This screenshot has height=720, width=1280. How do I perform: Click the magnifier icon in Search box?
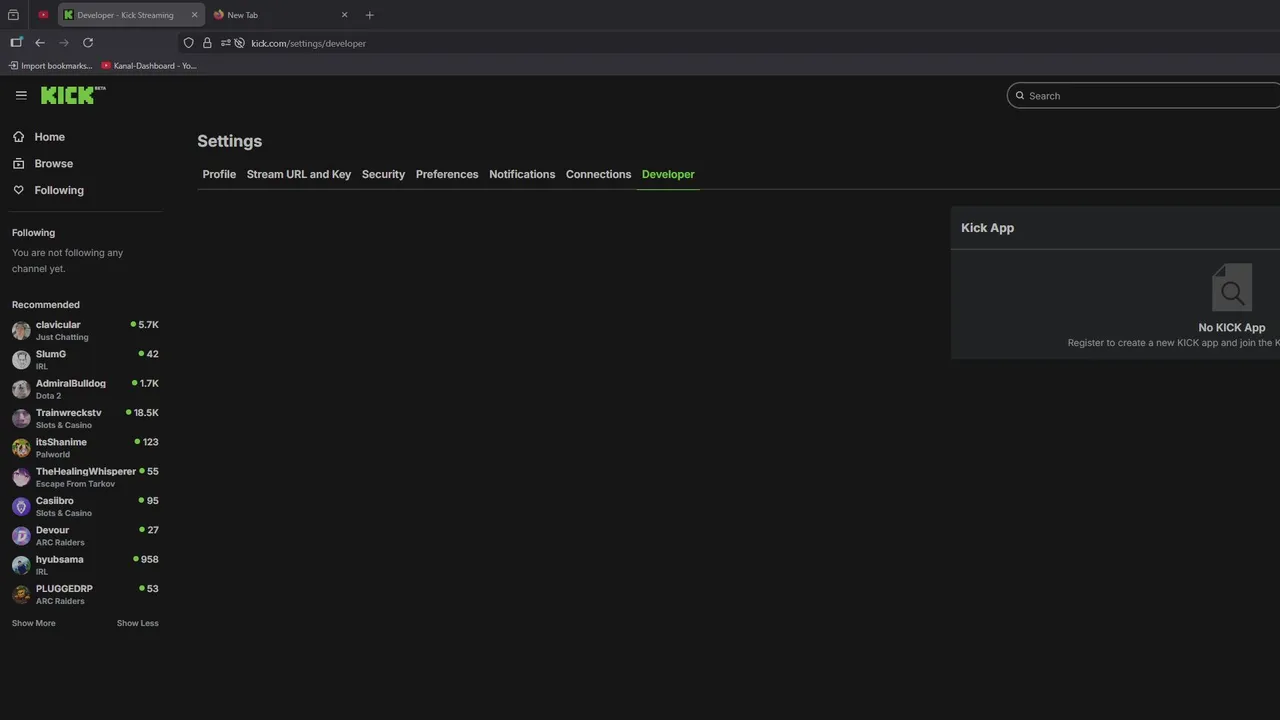[x=1020, y=96]
